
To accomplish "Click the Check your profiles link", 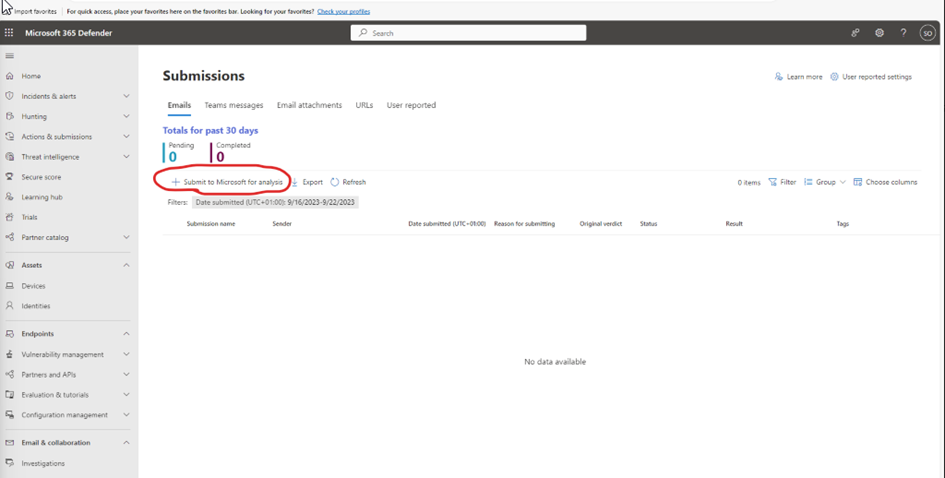I will [x=344, y=11].
